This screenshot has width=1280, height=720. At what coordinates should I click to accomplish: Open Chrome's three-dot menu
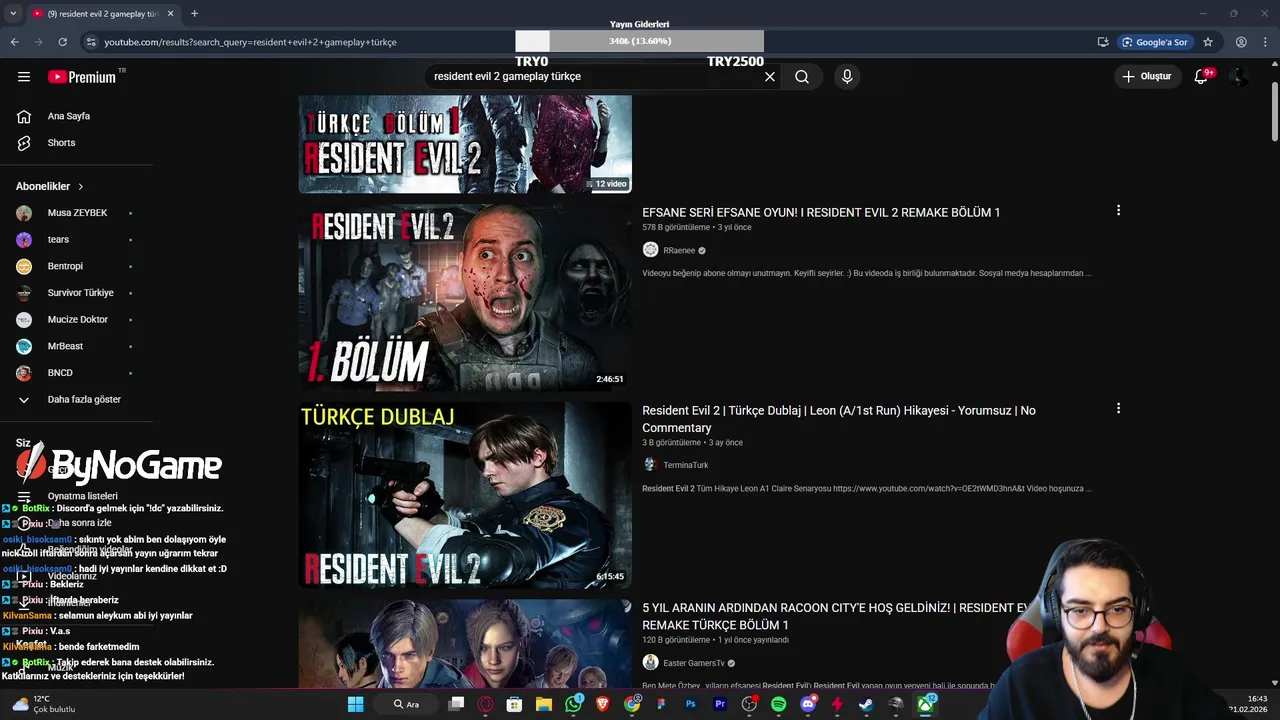pyautogui.click(x=1265, y=42)
